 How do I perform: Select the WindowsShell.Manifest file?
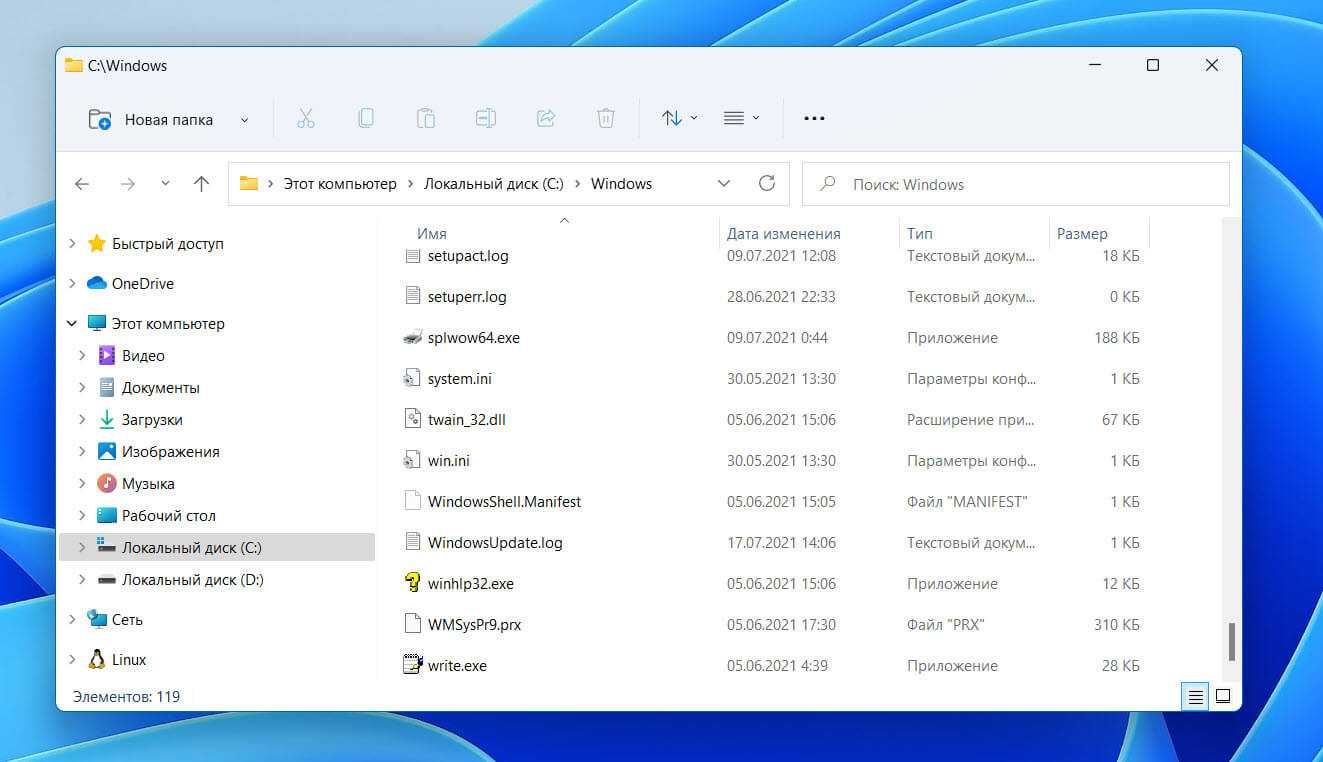click(504, 501)
